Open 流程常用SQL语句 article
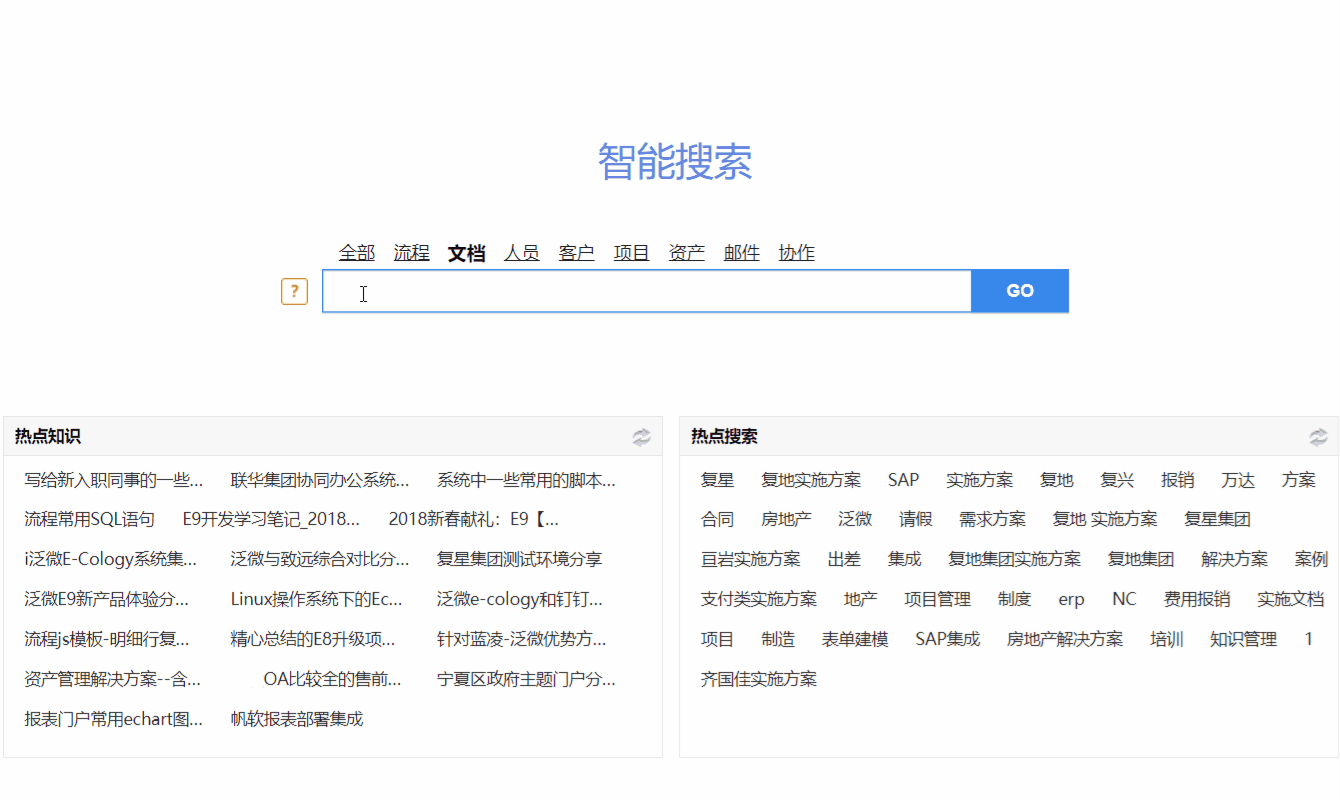The height and width of the screenshot is (800, 1340). (90, 520)
